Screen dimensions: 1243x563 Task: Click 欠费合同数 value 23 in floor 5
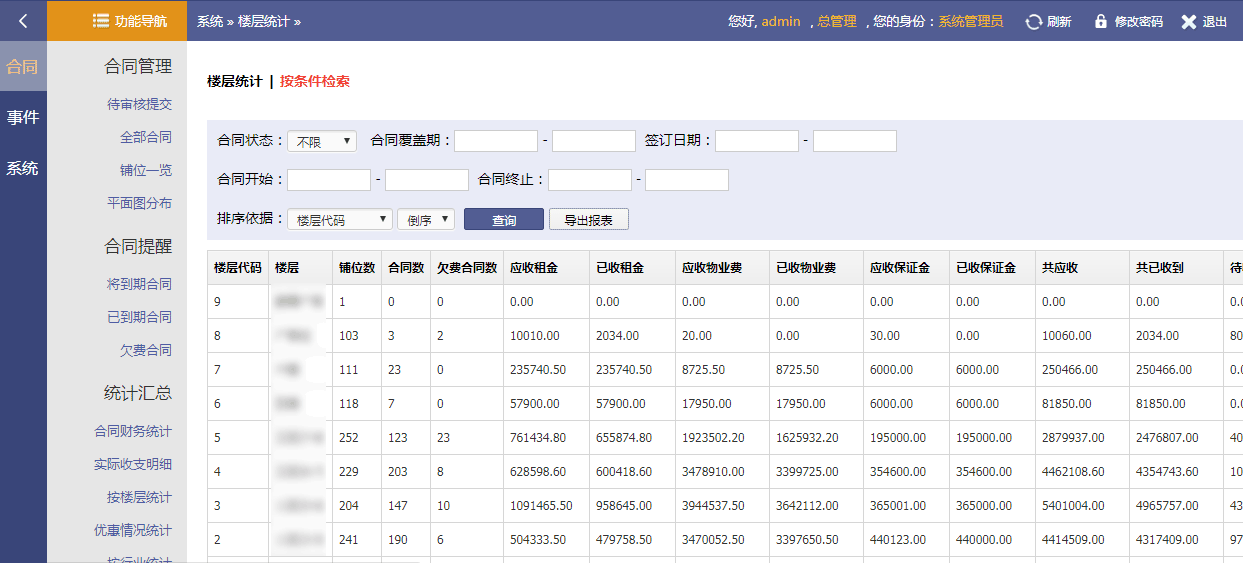[444, 438]
